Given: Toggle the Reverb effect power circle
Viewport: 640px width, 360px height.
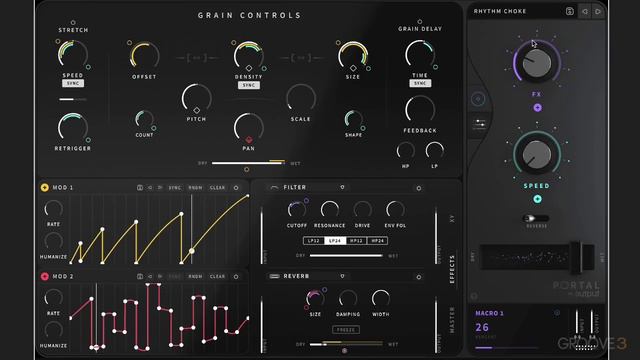Looking at the screenshot, I should 418,277.
